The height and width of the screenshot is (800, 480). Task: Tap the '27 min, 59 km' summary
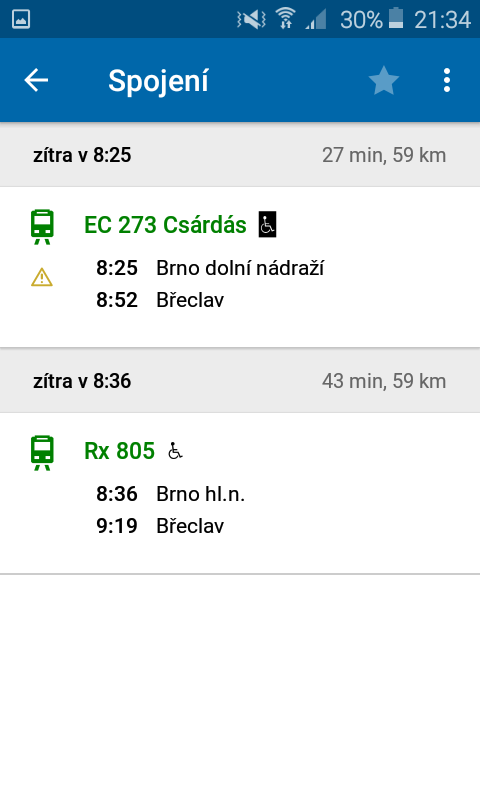(x=384, y=155)
